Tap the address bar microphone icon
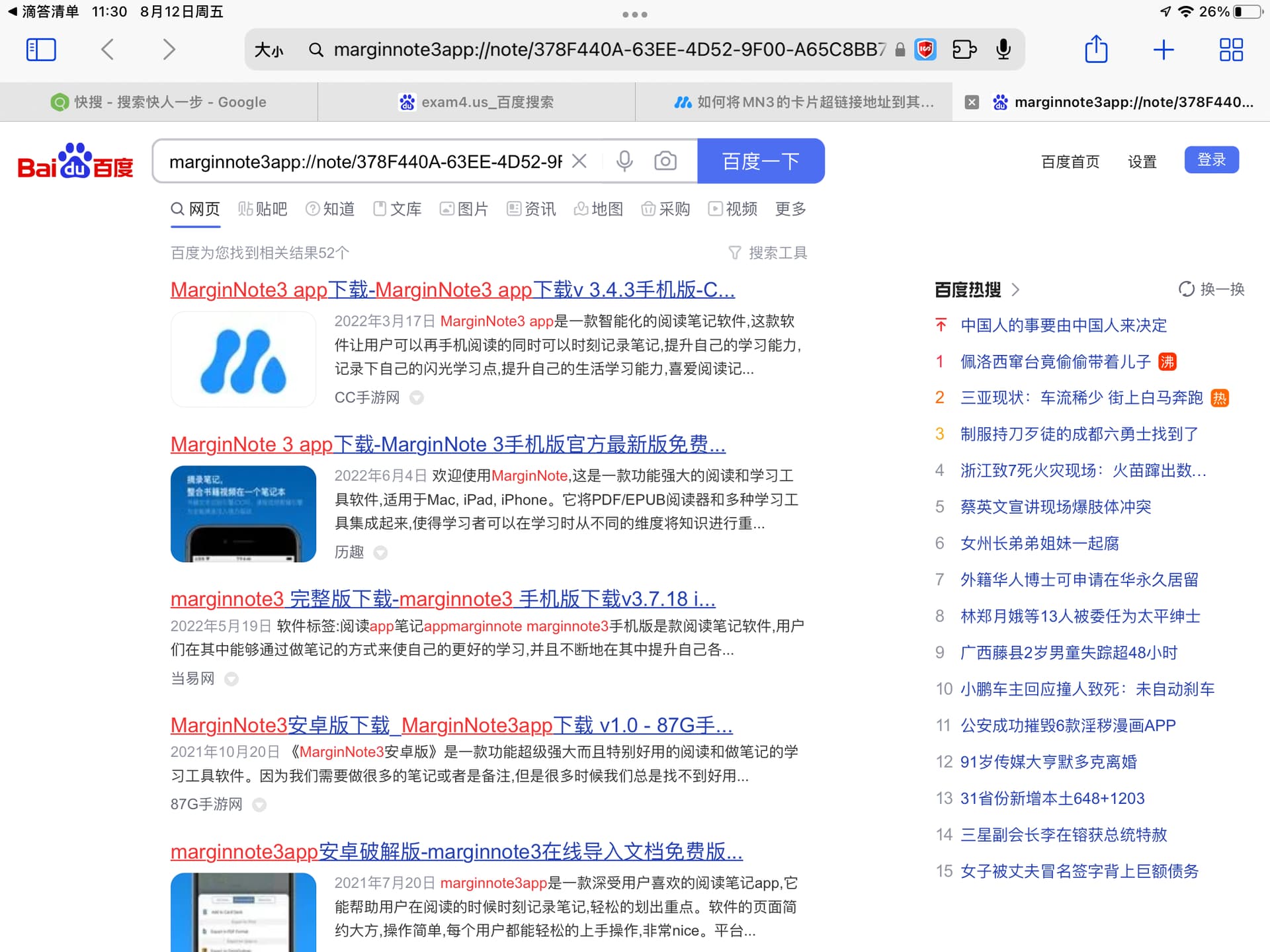1270x952 pixels. [1003, 50]
